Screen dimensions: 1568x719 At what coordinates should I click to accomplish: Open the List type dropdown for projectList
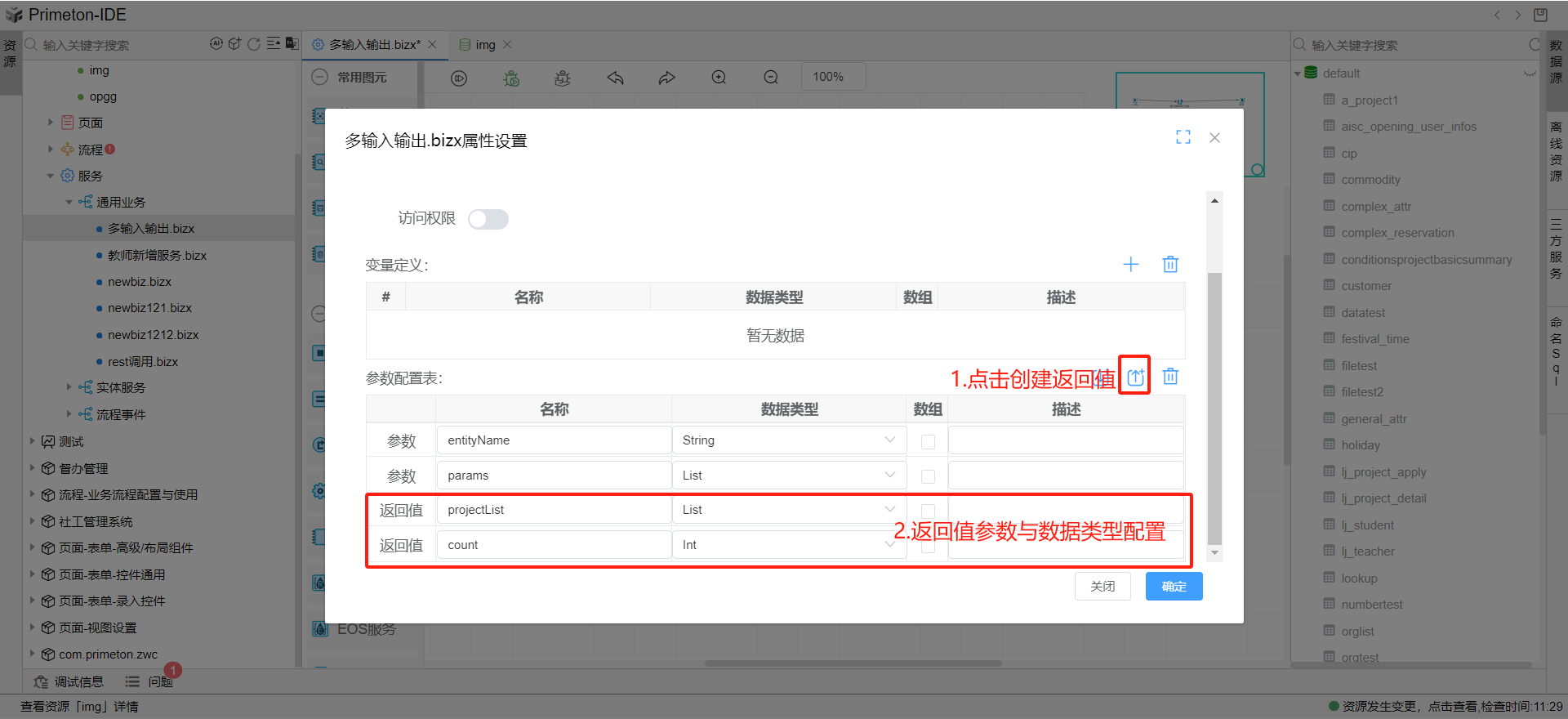tap(789, 510)
